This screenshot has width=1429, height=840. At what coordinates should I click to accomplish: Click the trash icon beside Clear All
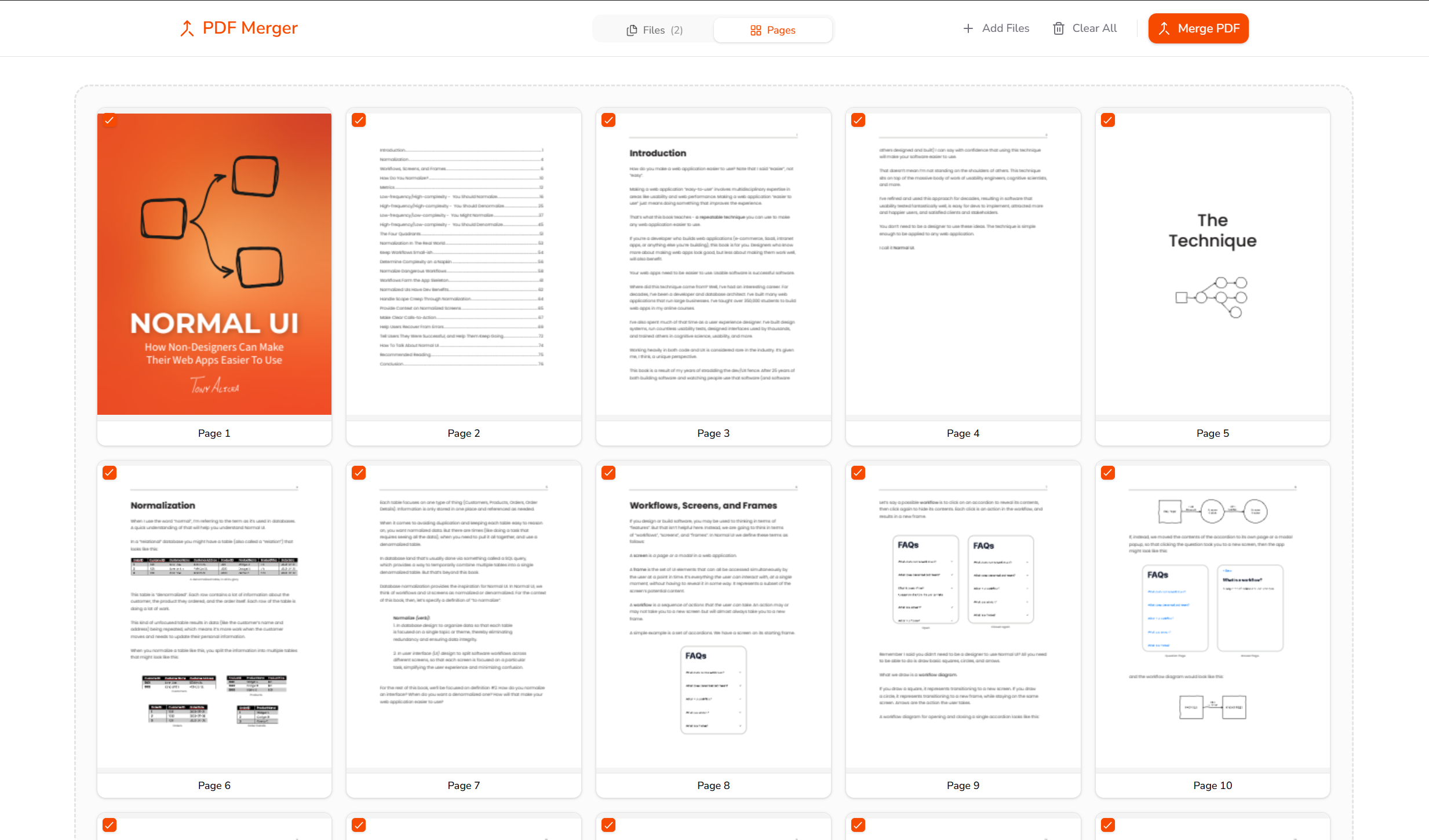point(1059,28)
